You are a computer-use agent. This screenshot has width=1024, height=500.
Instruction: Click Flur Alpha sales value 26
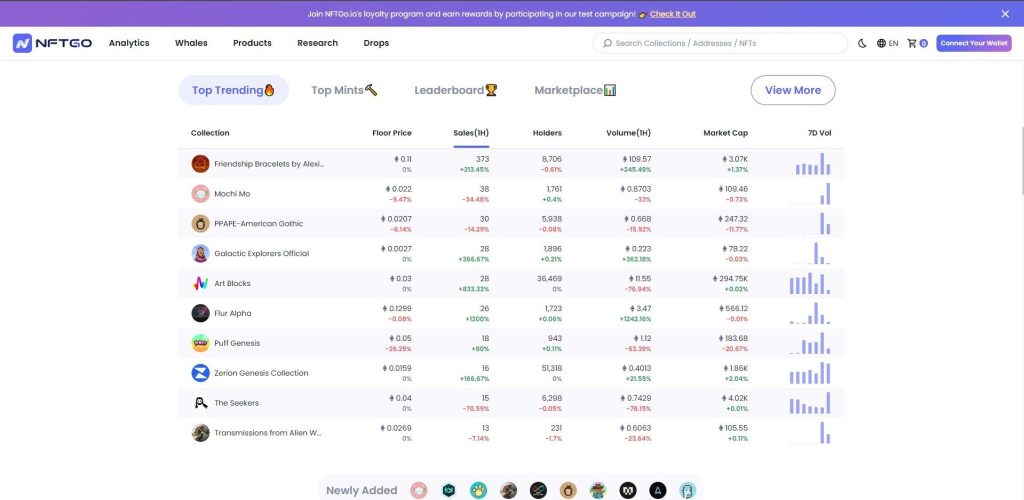point(484,308)
